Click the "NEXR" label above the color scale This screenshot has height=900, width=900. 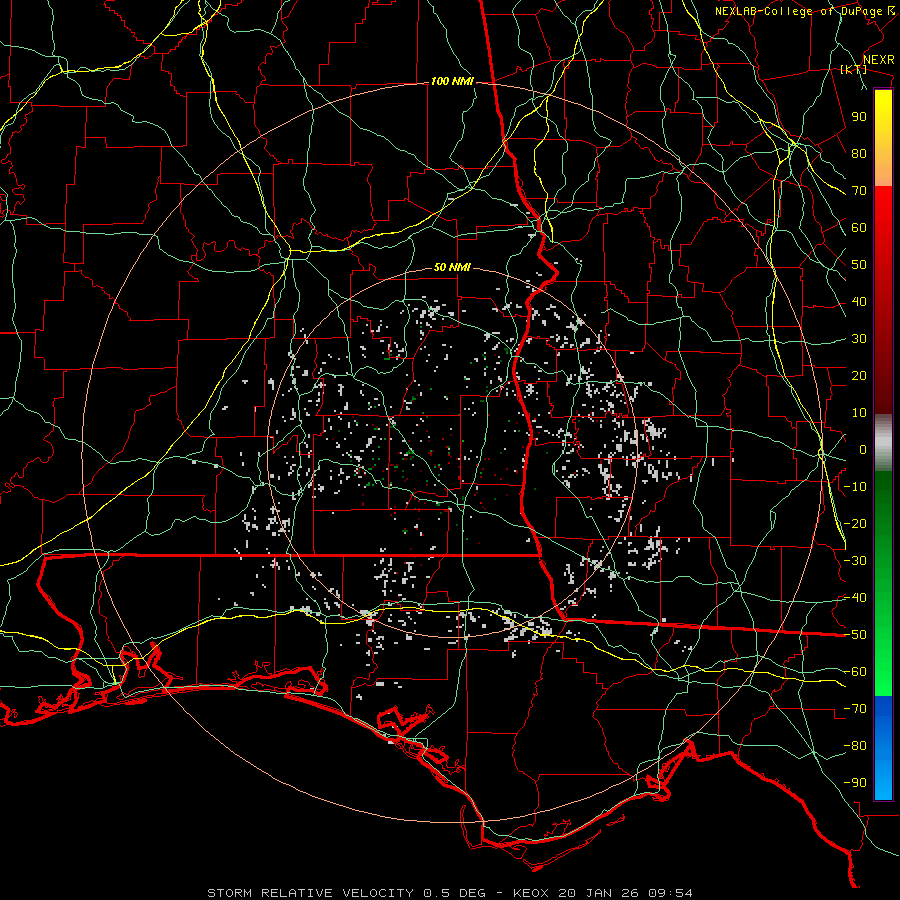(878, 60)
